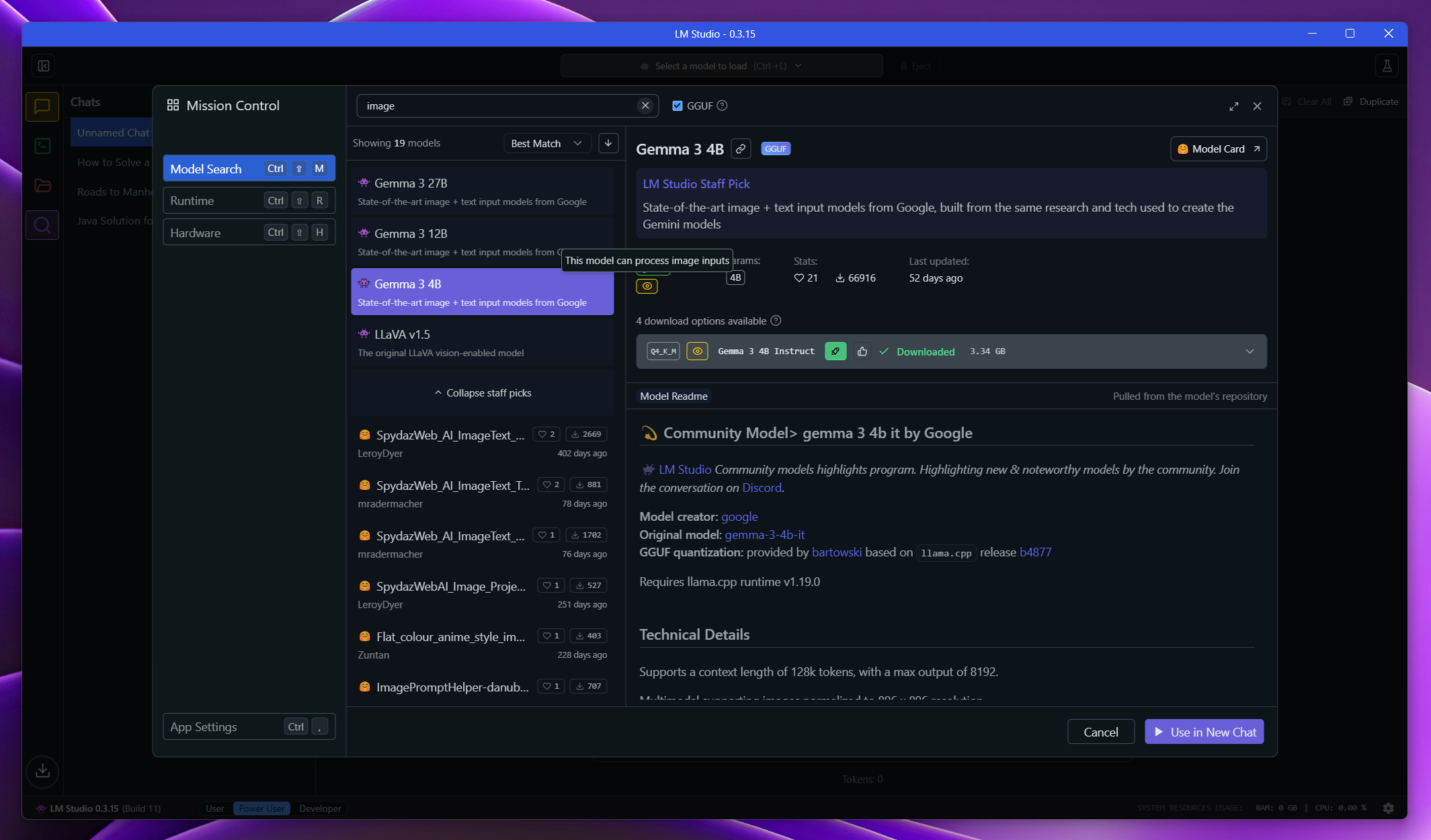
Task: Open the gemma-3-4b-it original model link
Action: (764, 535)
